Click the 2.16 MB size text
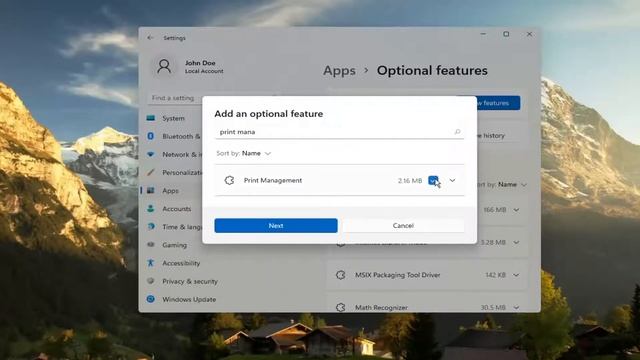Image resolution: width=640 pixels, height=360 pixels. click(x=410, y=180)
